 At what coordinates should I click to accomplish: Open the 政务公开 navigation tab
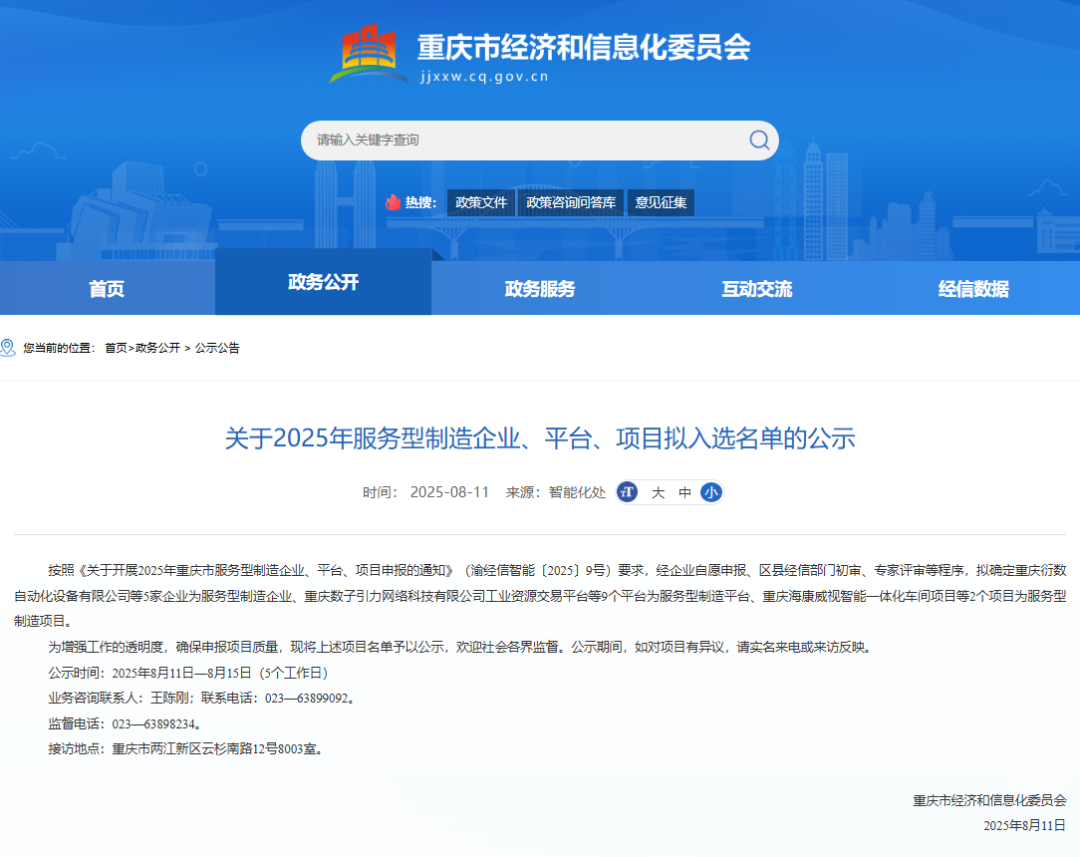[x=323, y=282]
